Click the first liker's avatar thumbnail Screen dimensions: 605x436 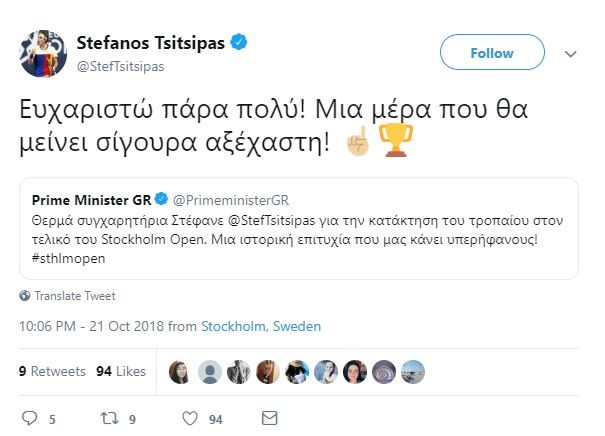(x=180, y=372)
